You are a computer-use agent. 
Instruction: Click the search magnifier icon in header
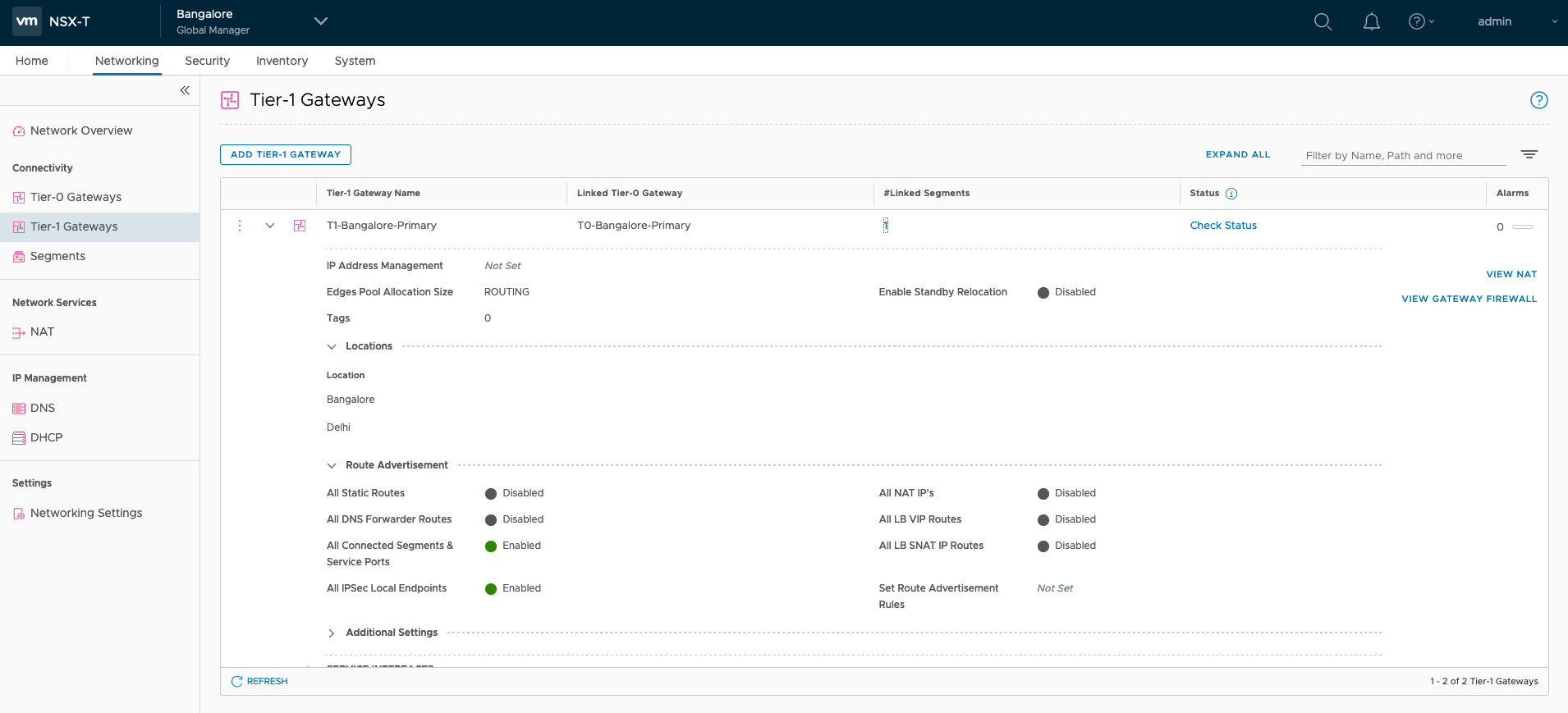1323,22
